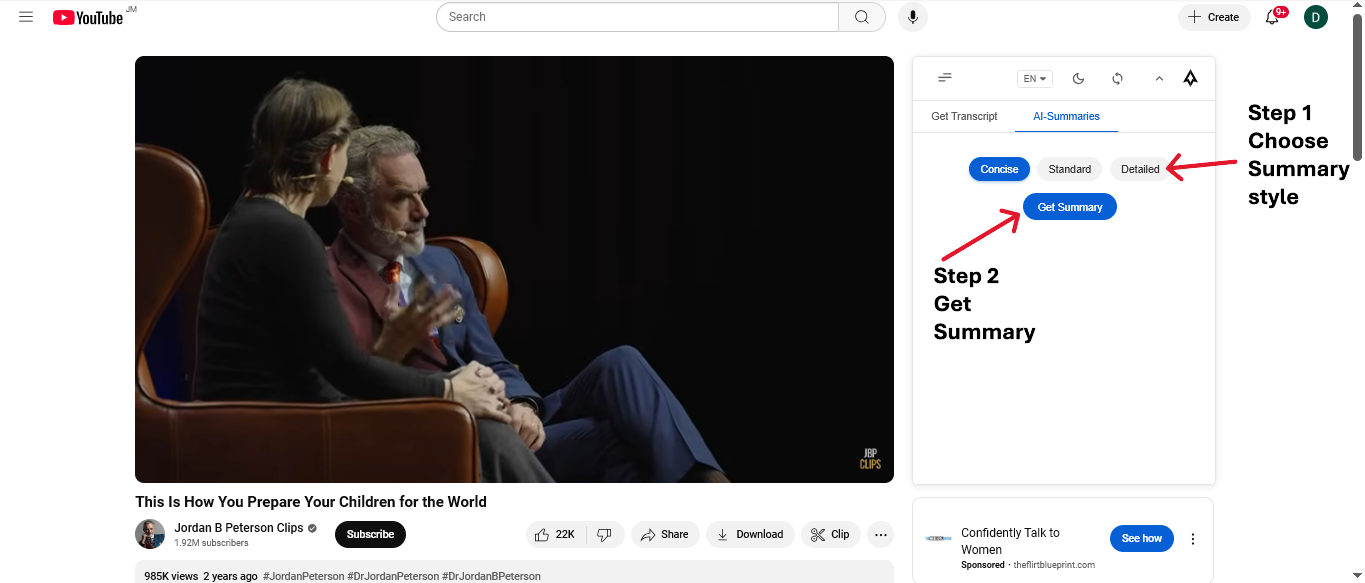This screenshot has height=583, width=1365.
Task: Click the ad thumbnail image
Action: pyautogui.click(x=938, y=539)
